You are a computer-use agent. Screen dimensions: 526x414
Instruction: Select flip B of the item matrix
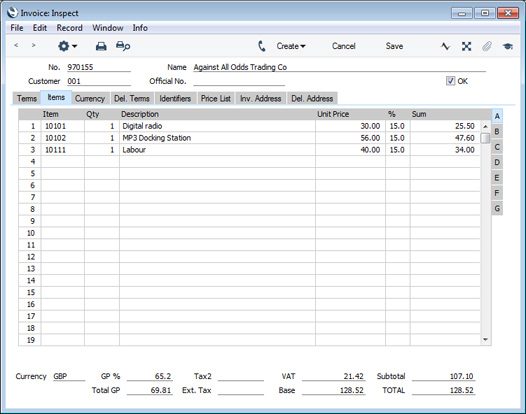(x=497, y=132)
